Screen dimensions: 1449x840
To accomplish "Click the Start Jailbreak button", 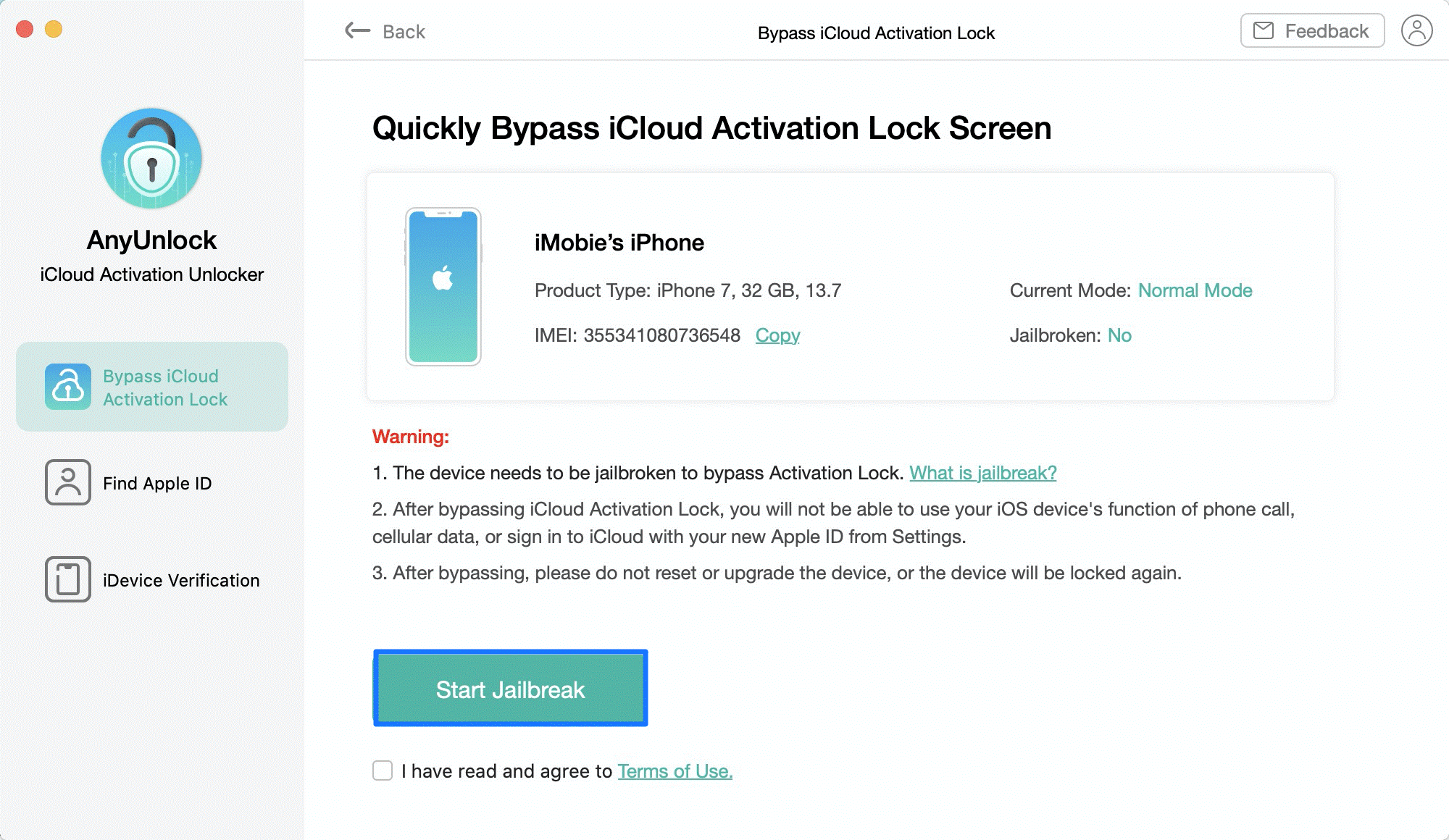I will (510, 688).
